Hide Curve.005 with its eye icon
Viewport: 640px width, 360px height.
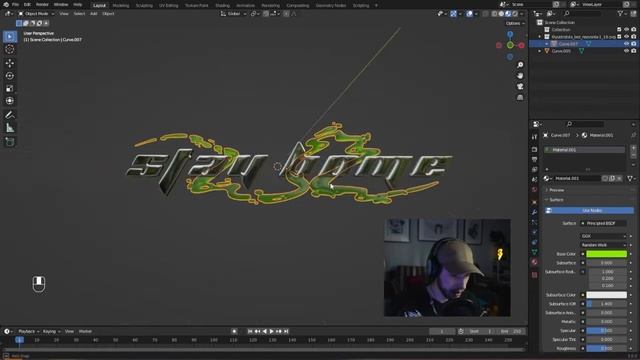point(626,51)
